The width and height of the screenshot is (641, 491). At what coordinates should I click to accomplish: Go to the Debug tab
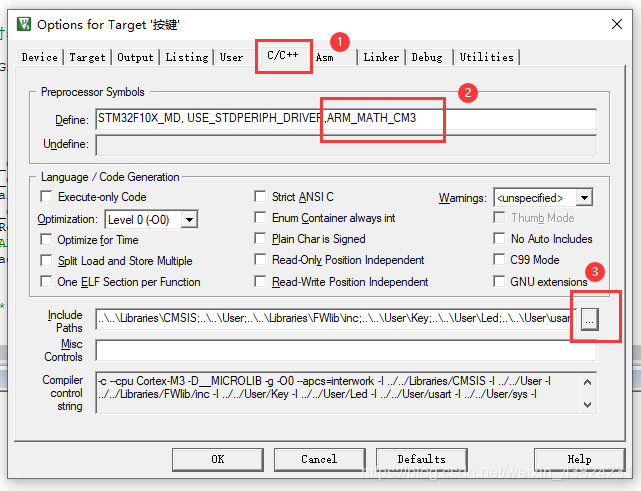pyautogui.click(x=427, y=57)
